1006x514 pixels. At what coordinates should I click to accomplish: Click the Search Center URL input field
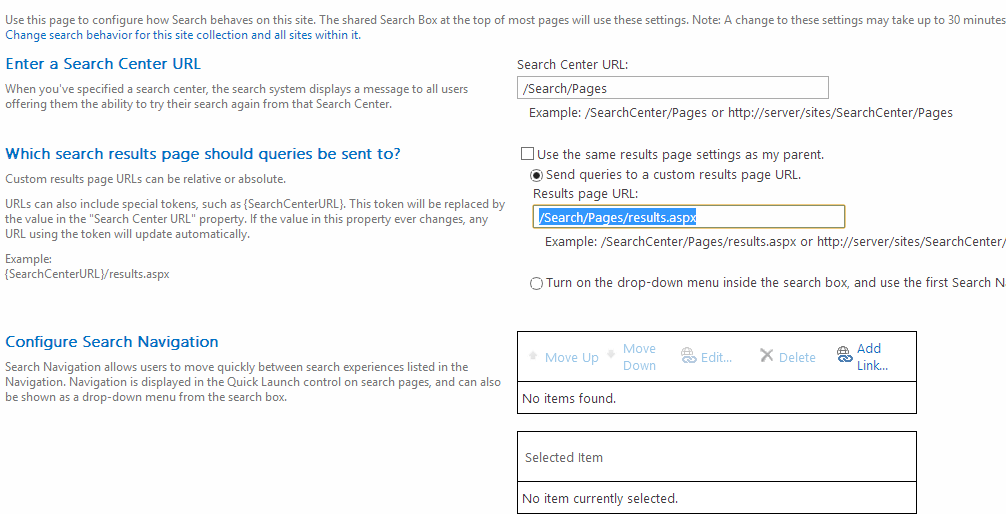(672, 88)
